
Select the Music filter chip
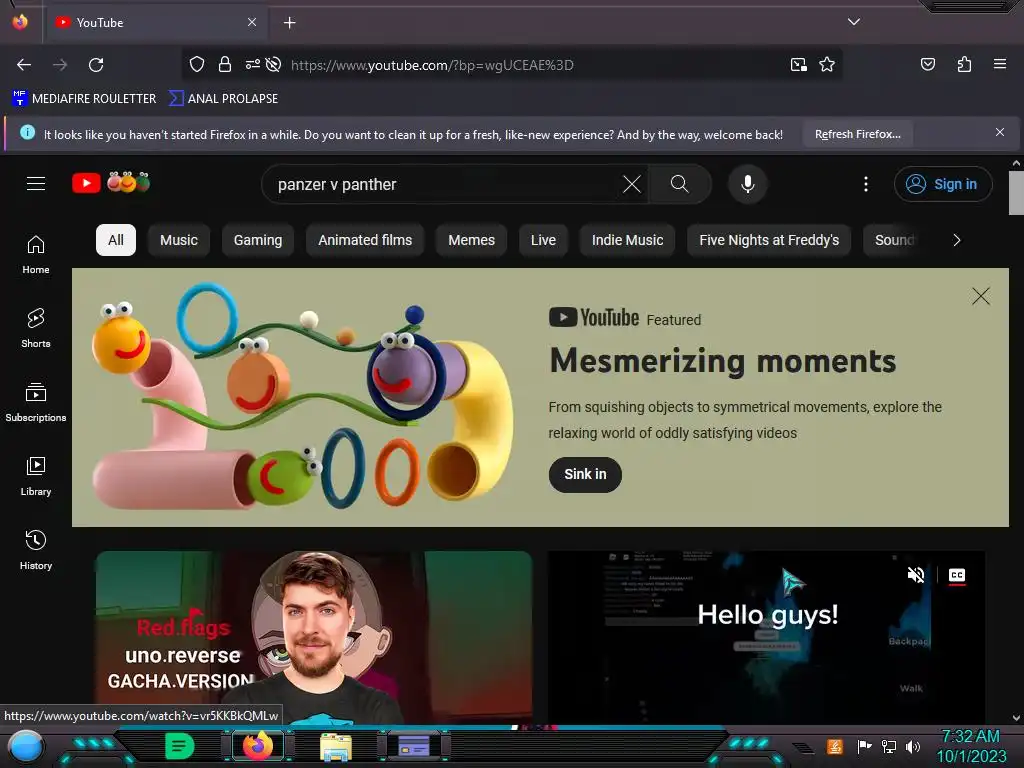[x=179, y=240]
